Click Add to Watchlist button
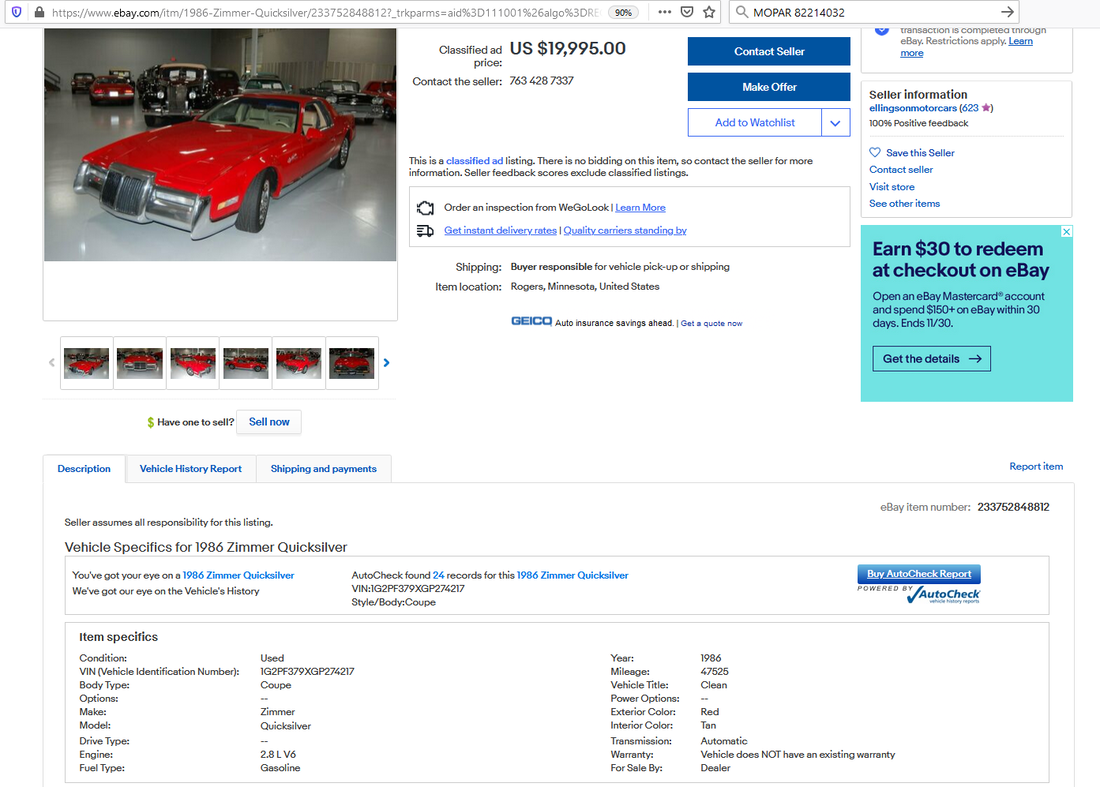This screenshot has height=787, width=1100. point(755,123)
